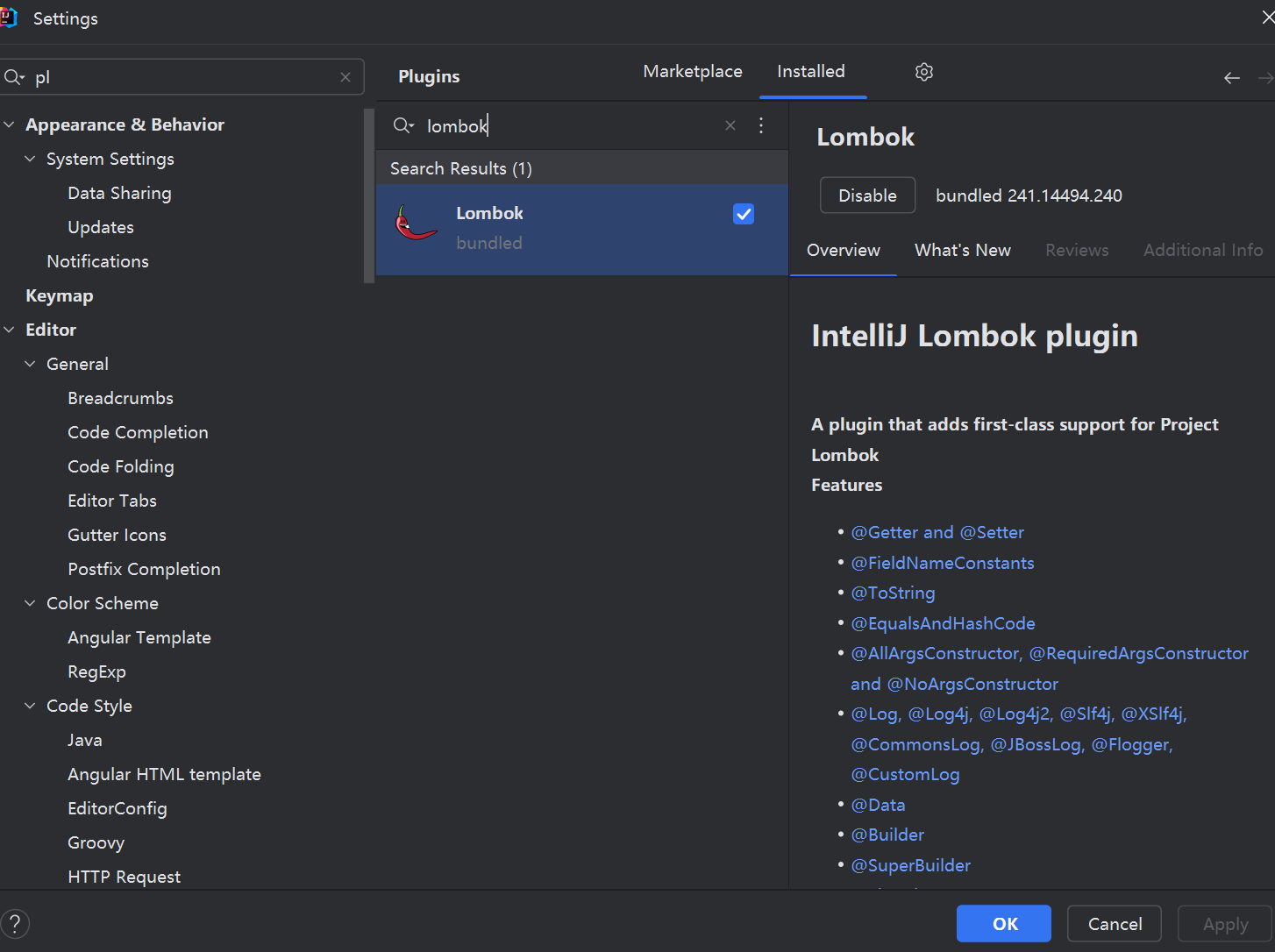This screenshot has width=1275, height=952.
Task: Open Java code style
Action: coord(84,740)
